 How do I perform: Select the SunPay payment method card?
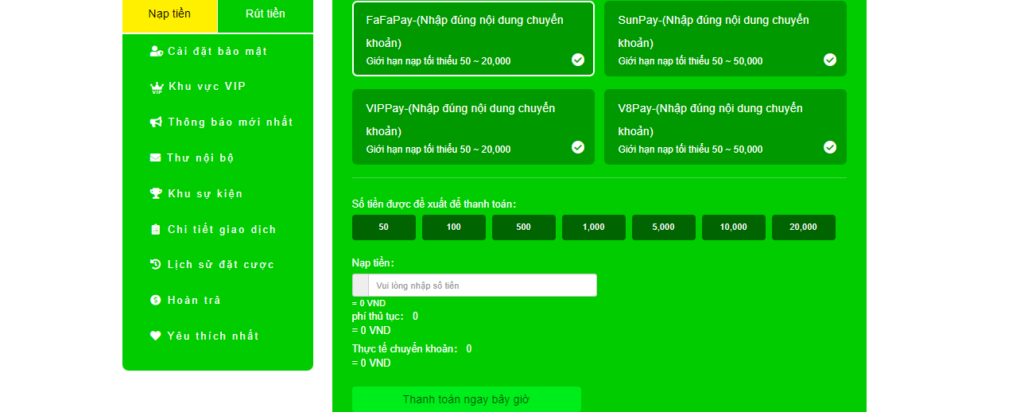point(726,39)
